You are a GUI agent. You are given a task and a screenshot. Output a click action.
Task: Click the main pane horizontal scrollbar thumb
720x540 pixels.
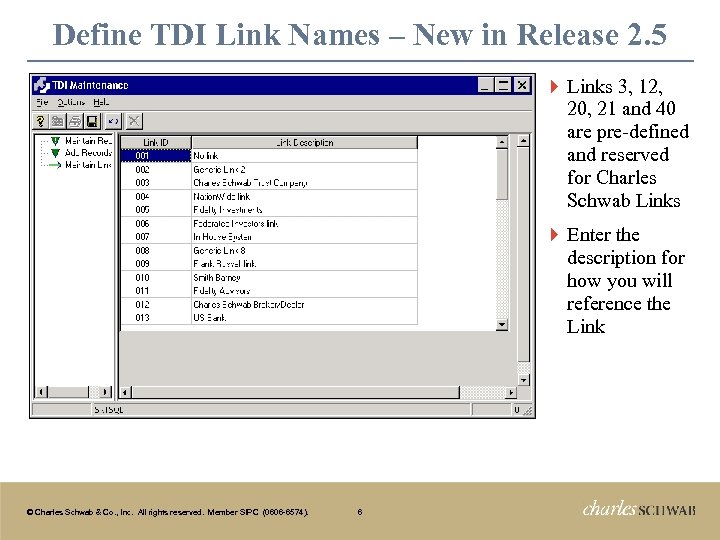tap(296, 392)
